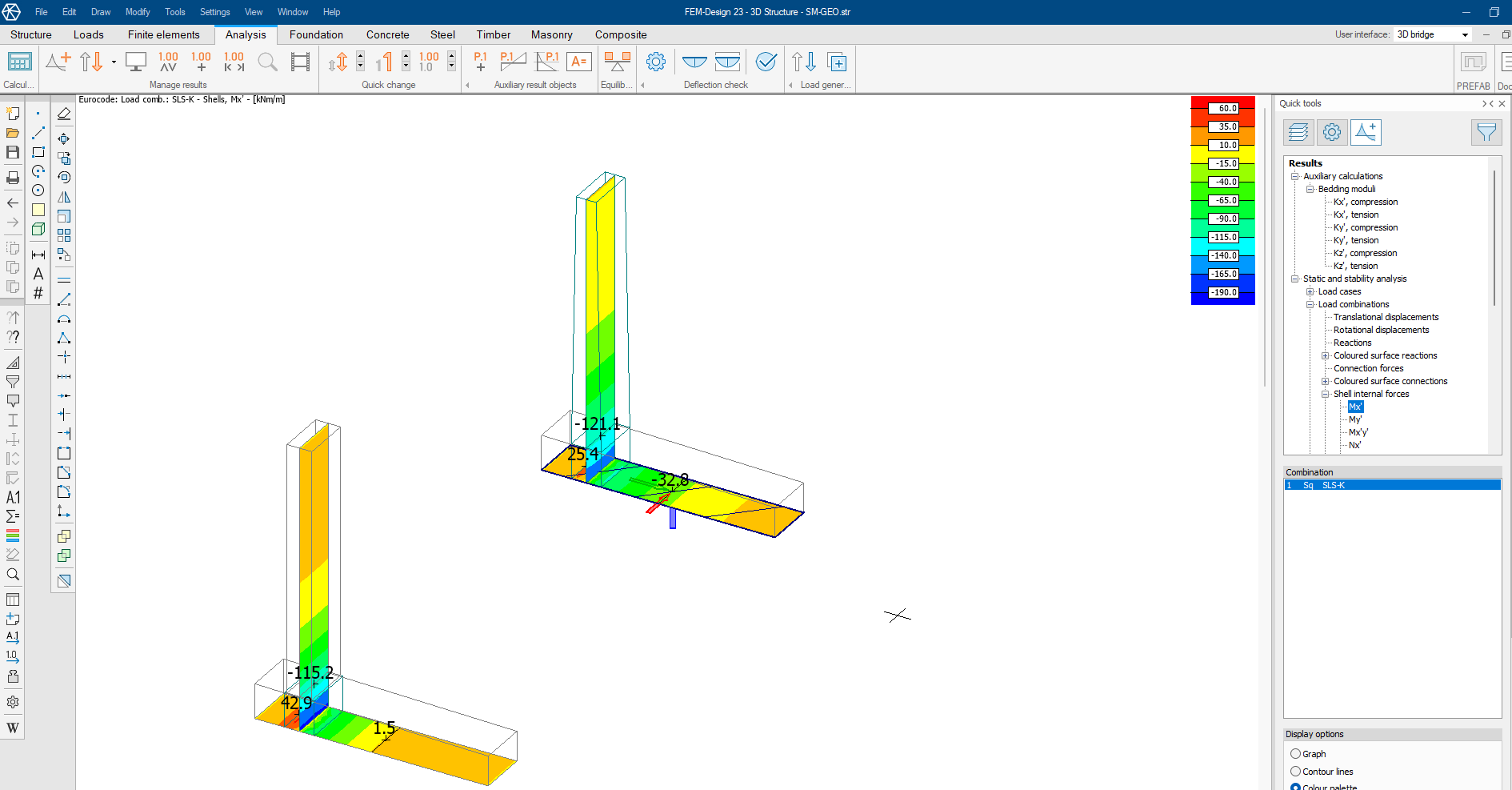
Task: Click the P.1 add result point icon
Action: point(480,62)
